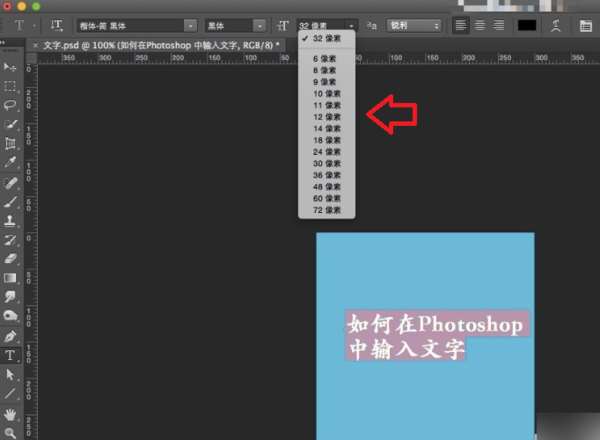Select the Quick Selection tool
Image resolution: width=600 pixels, height=440 pixels.
click(10, 124)
